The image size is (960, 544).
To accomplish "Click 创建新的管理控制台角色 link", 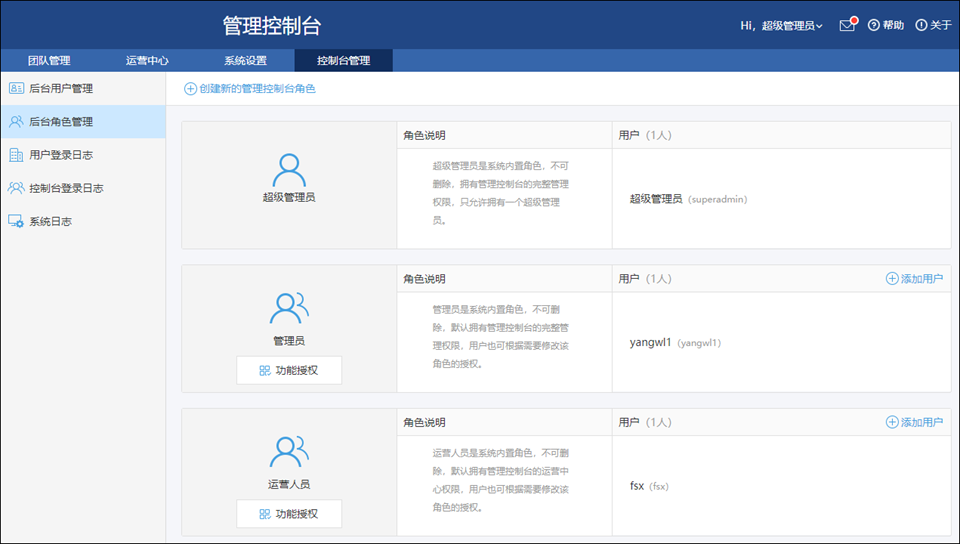I will tap(250, 89).
